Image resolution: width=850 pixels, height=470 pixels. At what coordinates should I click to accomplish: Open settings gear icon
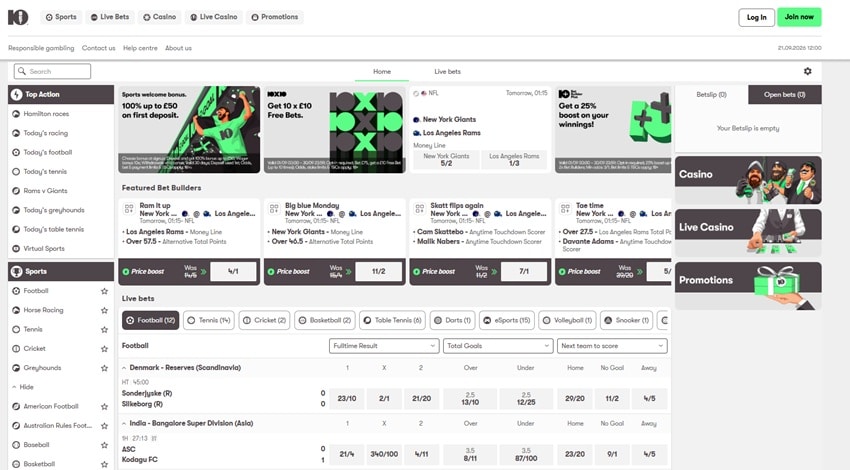pos(808,71)
